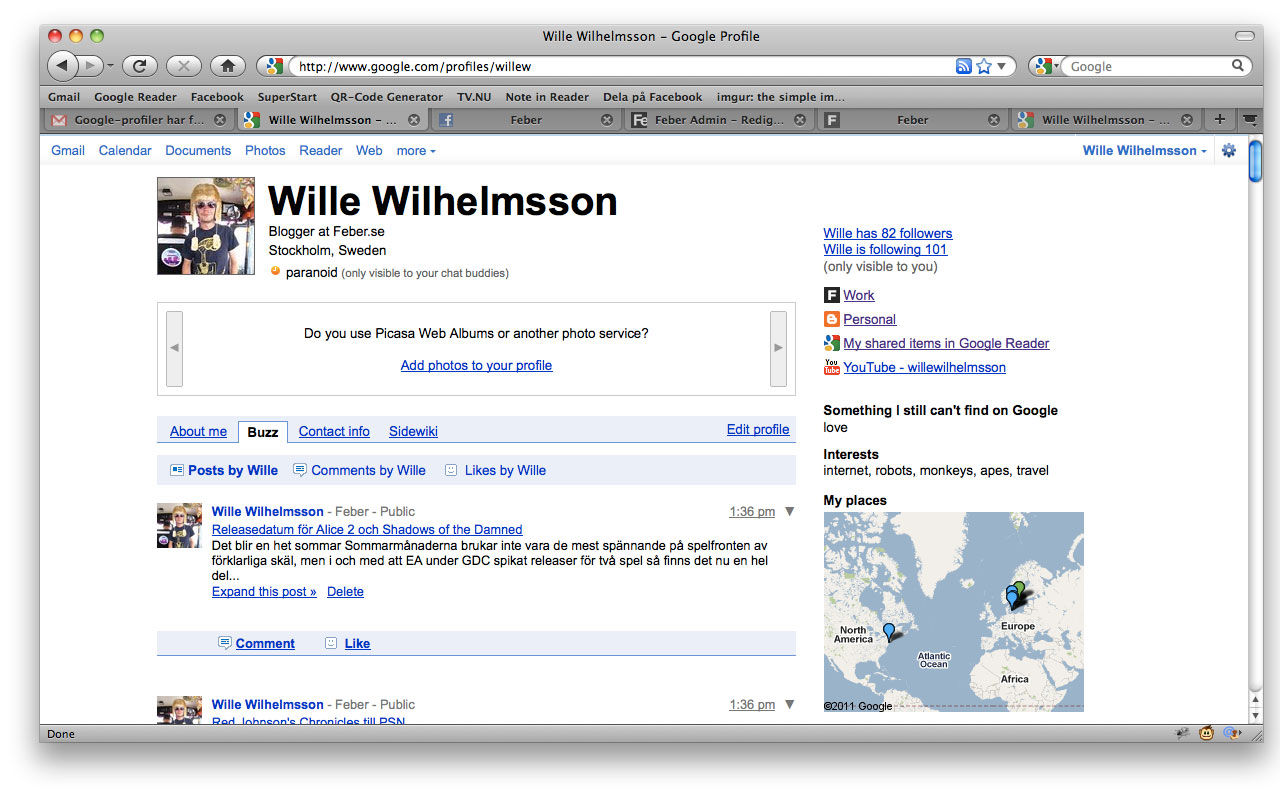Open a new tab with plus button
The width and height of the screenshot is (1280, 797).
pyautogui.click(x=1219, y=119)
